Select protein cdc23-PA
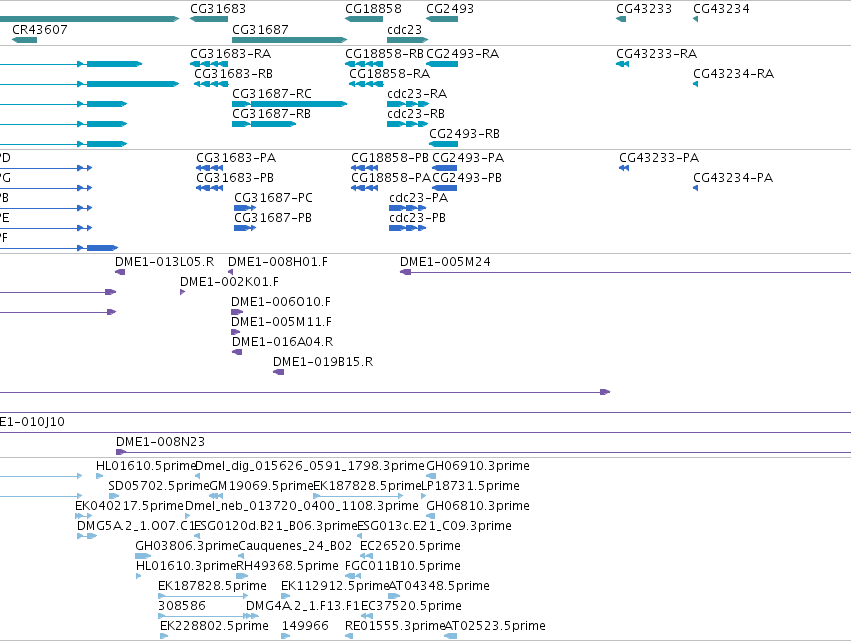 pyautogui.click(x=408, y=208)
